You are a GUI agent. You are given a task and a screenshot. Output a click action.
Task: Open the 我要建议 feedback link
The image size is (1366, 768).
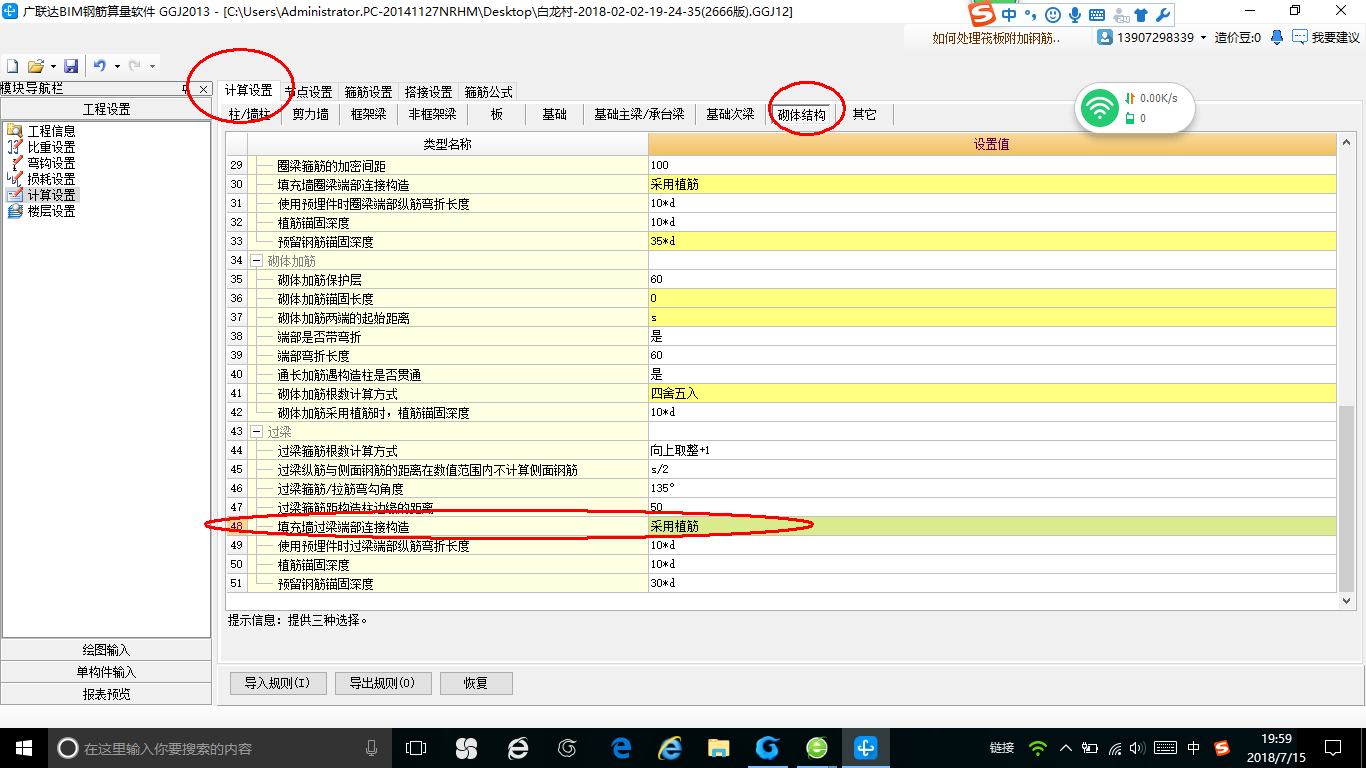pos(1326,38)
